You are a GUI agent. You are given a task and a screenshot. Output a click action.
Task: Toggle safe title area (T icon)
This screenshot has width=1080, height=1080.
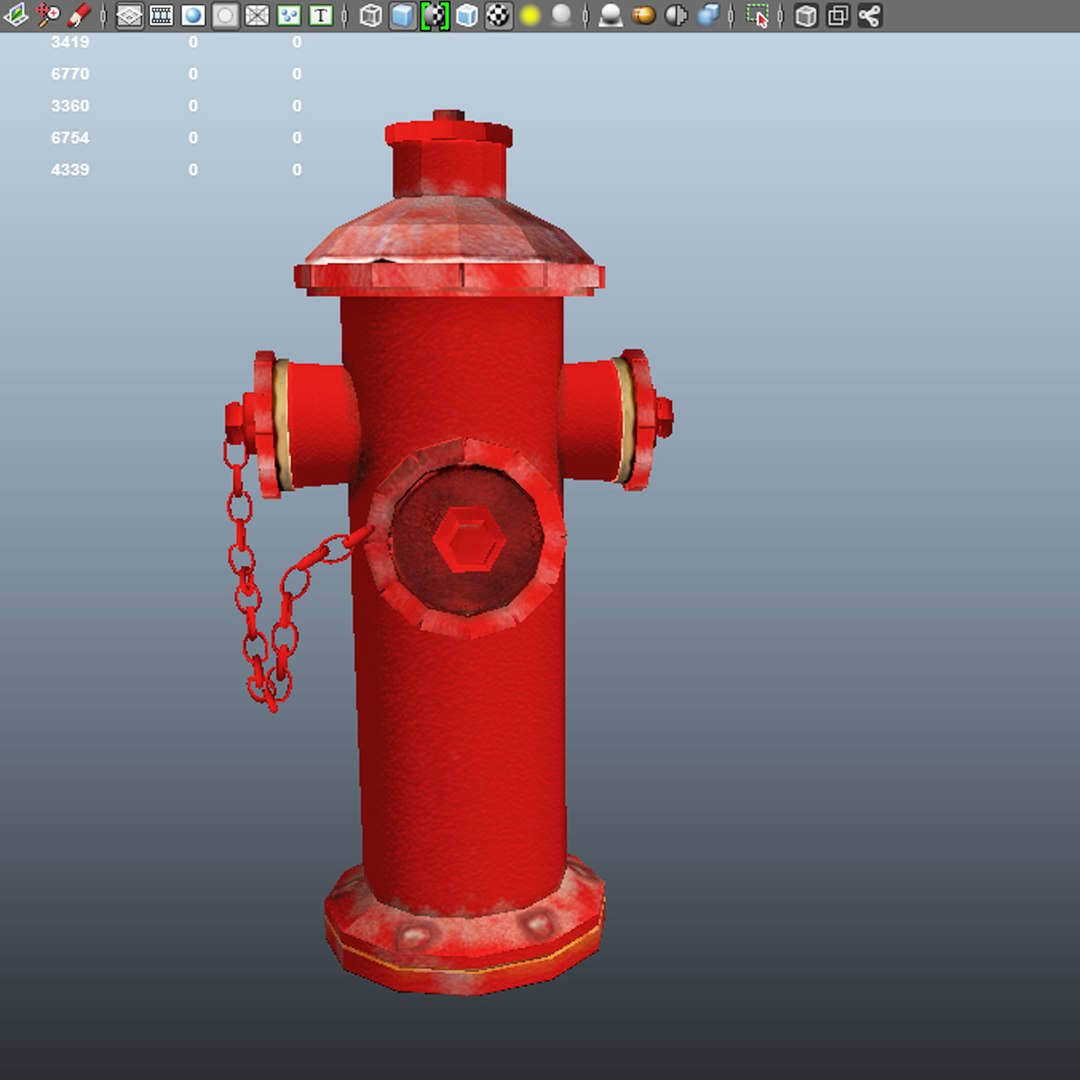[x=321, y=15]
